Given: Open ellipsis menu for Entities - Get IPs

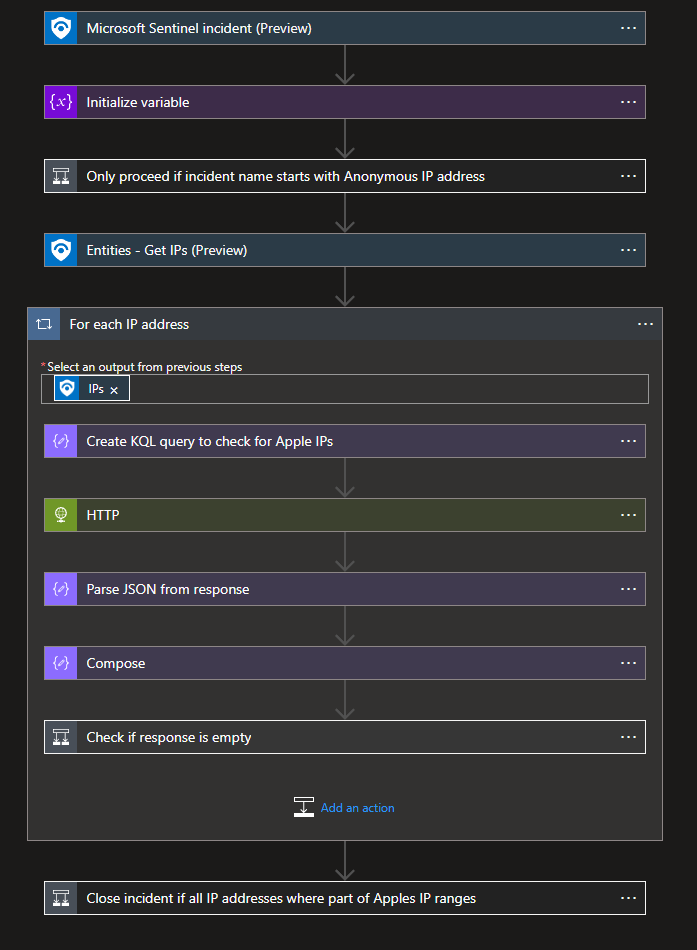Looking at the screenshot, I should click(629, 250).
